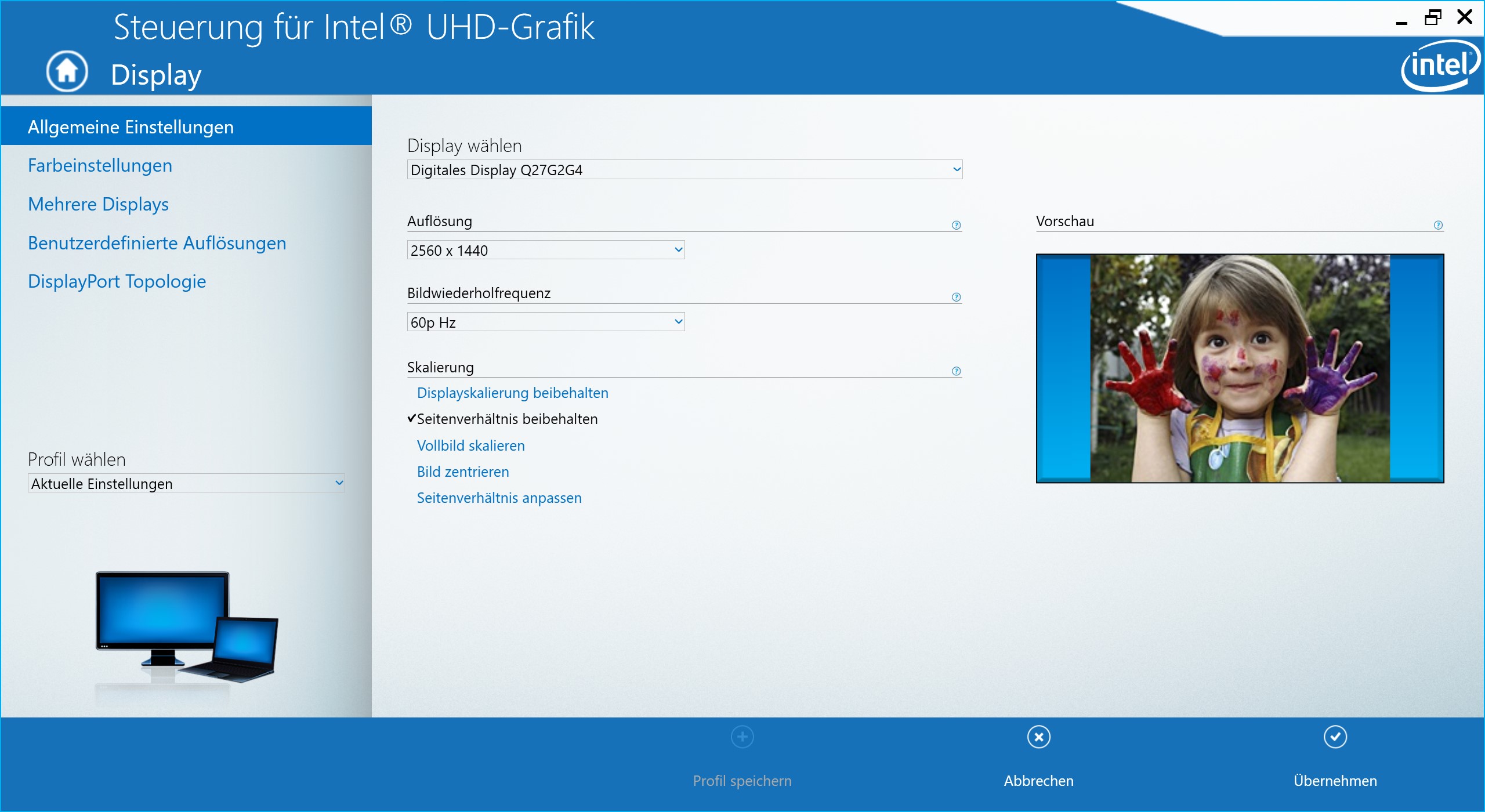Open the help icon next to Vorschau
This screenshot has height=812, width=1485.
[1438, 225]
